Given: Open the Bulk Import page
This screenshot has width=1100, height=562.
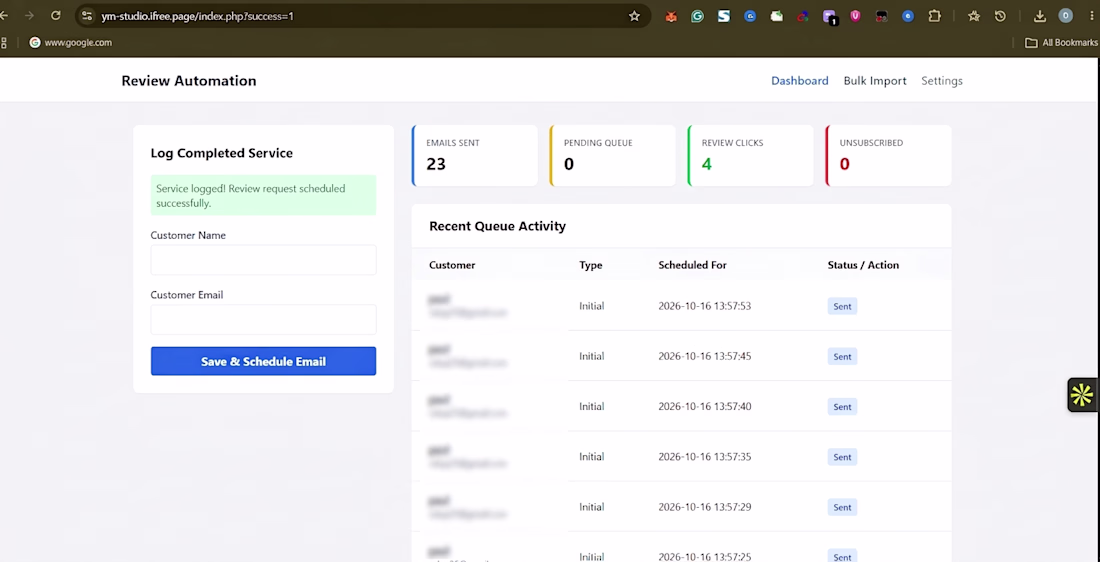Looking at the screenshot, I should click(x=875, y=81).
